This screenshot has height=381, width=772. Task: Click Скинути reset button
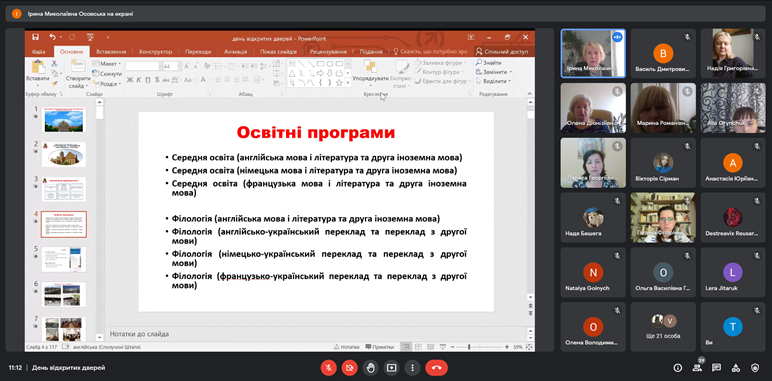107,73
